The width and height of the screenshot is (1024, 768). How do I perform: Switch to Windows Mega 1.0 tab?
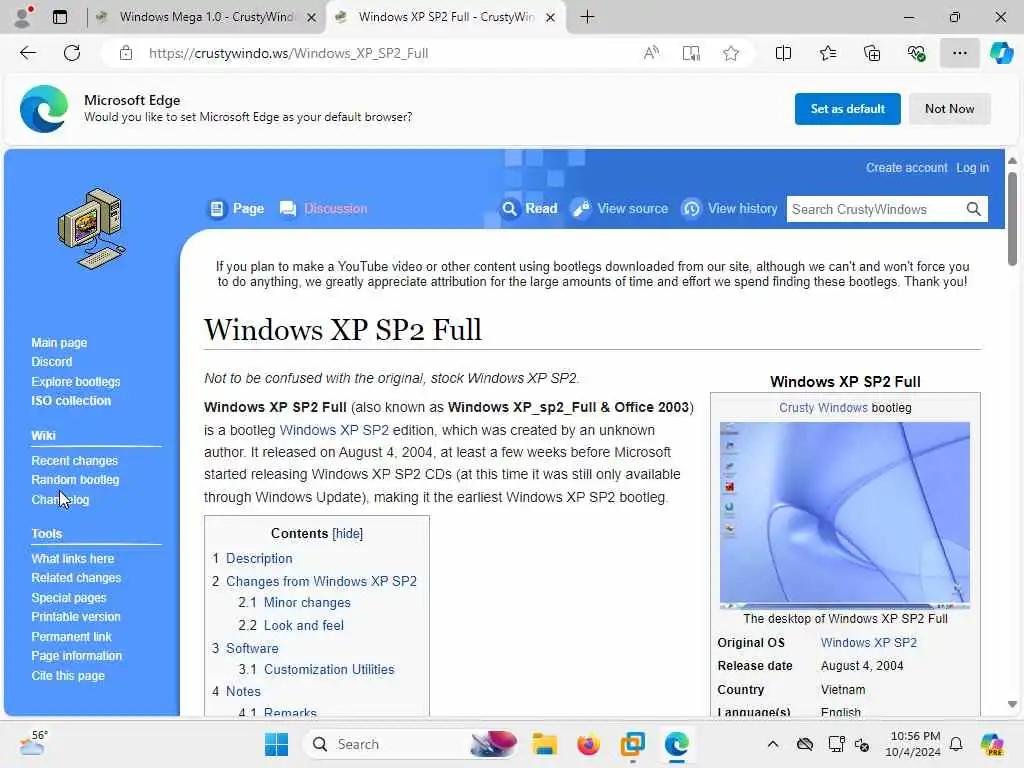coord(206,17)
